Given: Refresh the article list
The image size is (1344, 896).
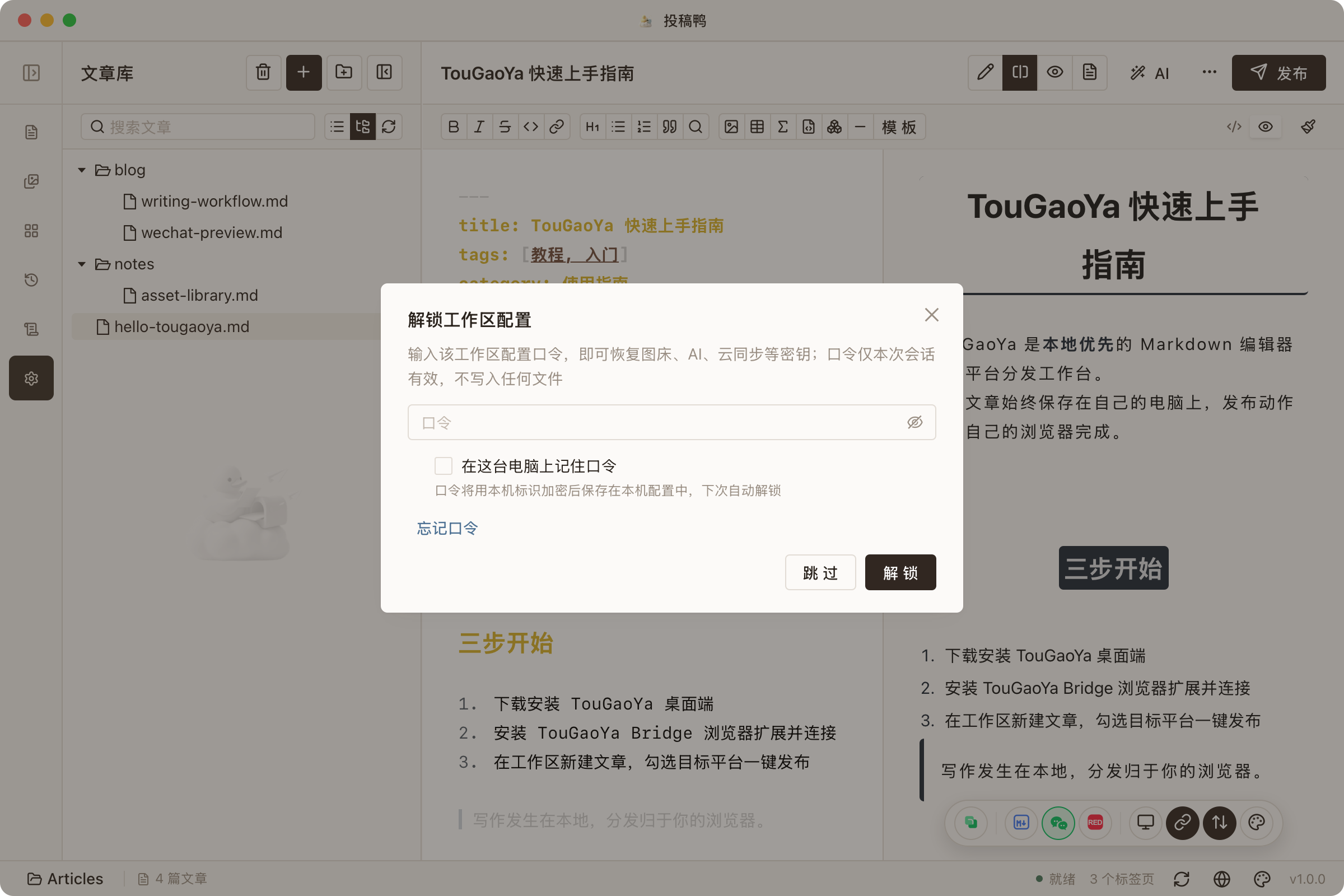Looking at the screenshot, I should click(x=389, y=127).
